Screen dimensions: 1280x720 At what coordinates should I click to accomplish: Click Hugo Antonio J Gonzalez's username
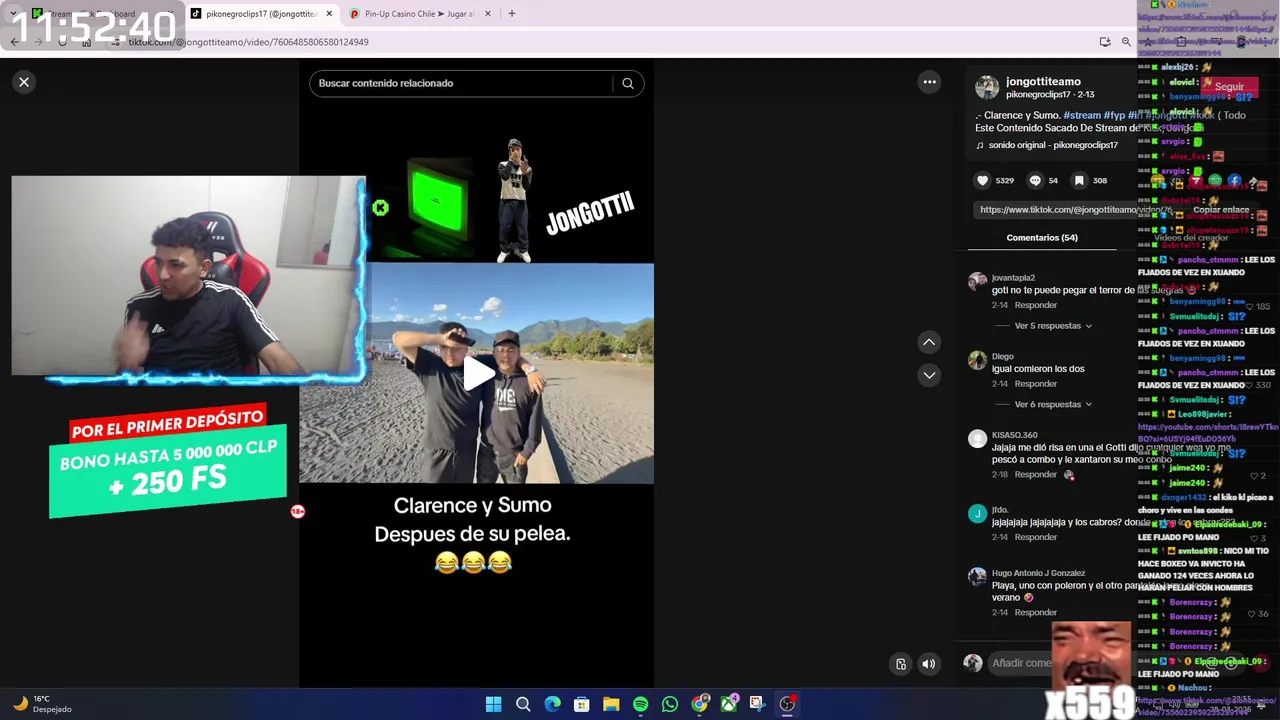point(1038,573)
